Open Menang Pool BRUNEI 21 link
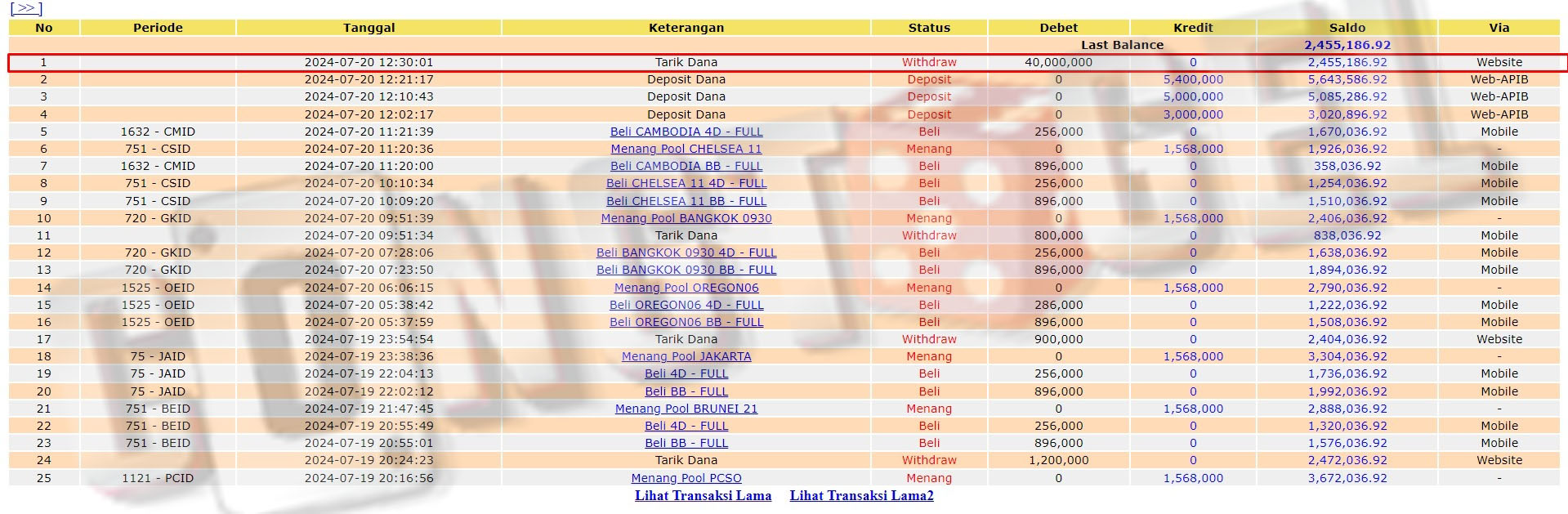The width and height of the screenshot is (1568, 514). click(x=686, y=409)
